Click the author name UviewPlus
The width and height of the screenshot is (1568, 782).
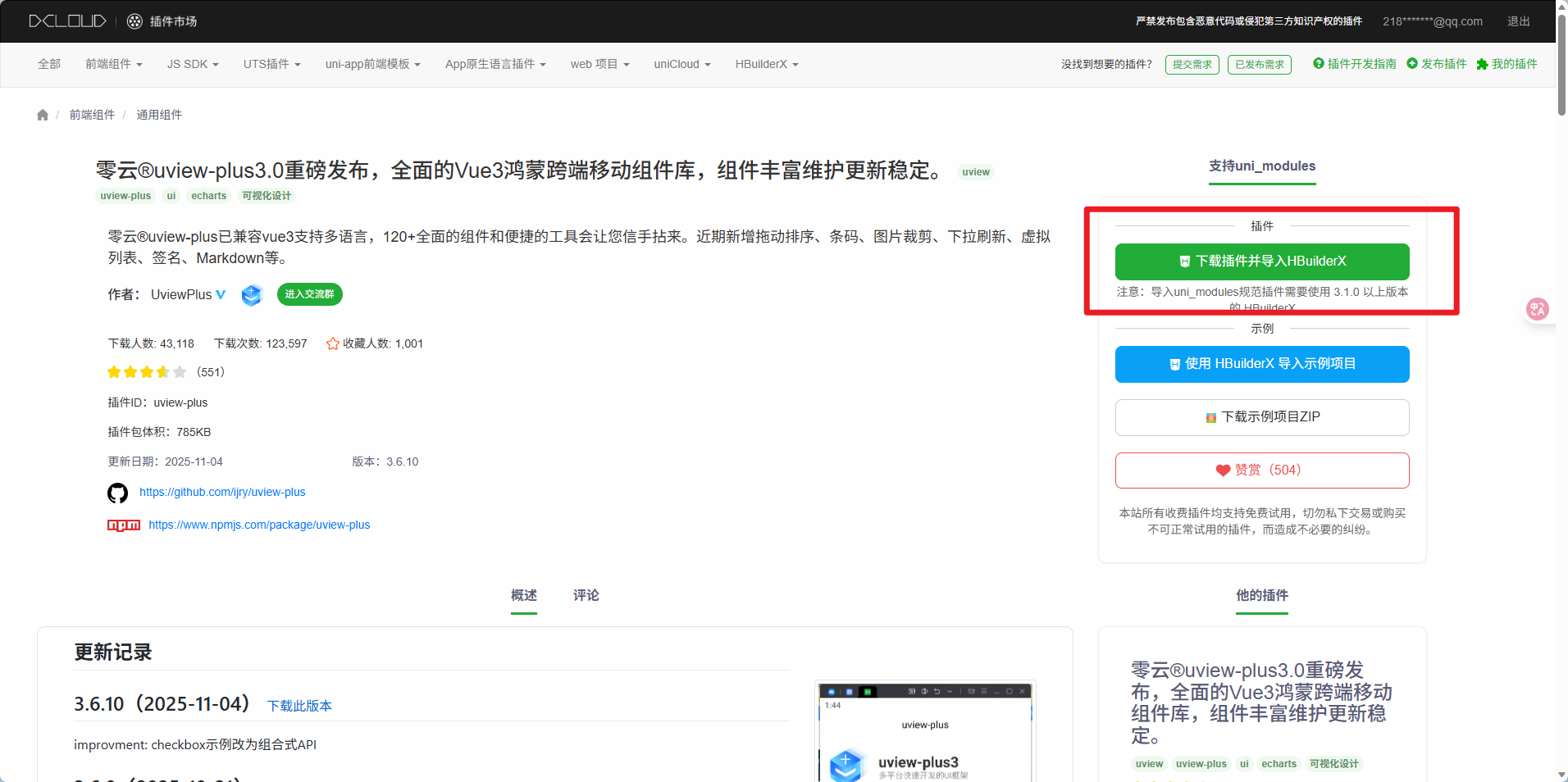pos(181,294)
